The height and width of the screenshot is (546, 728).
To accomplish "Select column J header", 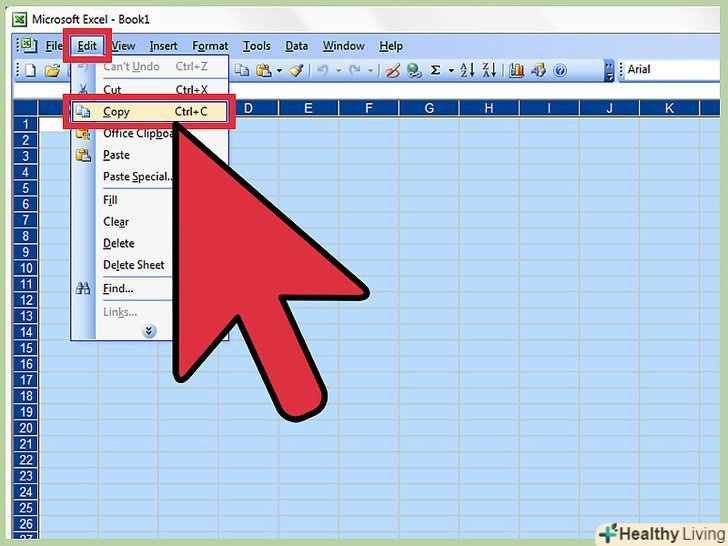I will click(609, 108).
